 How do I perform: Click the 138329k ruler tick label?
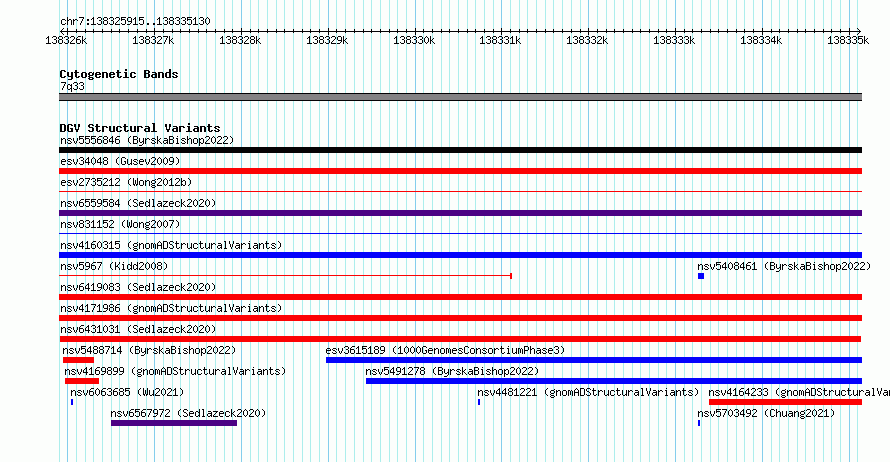click(x=327, y=40)
